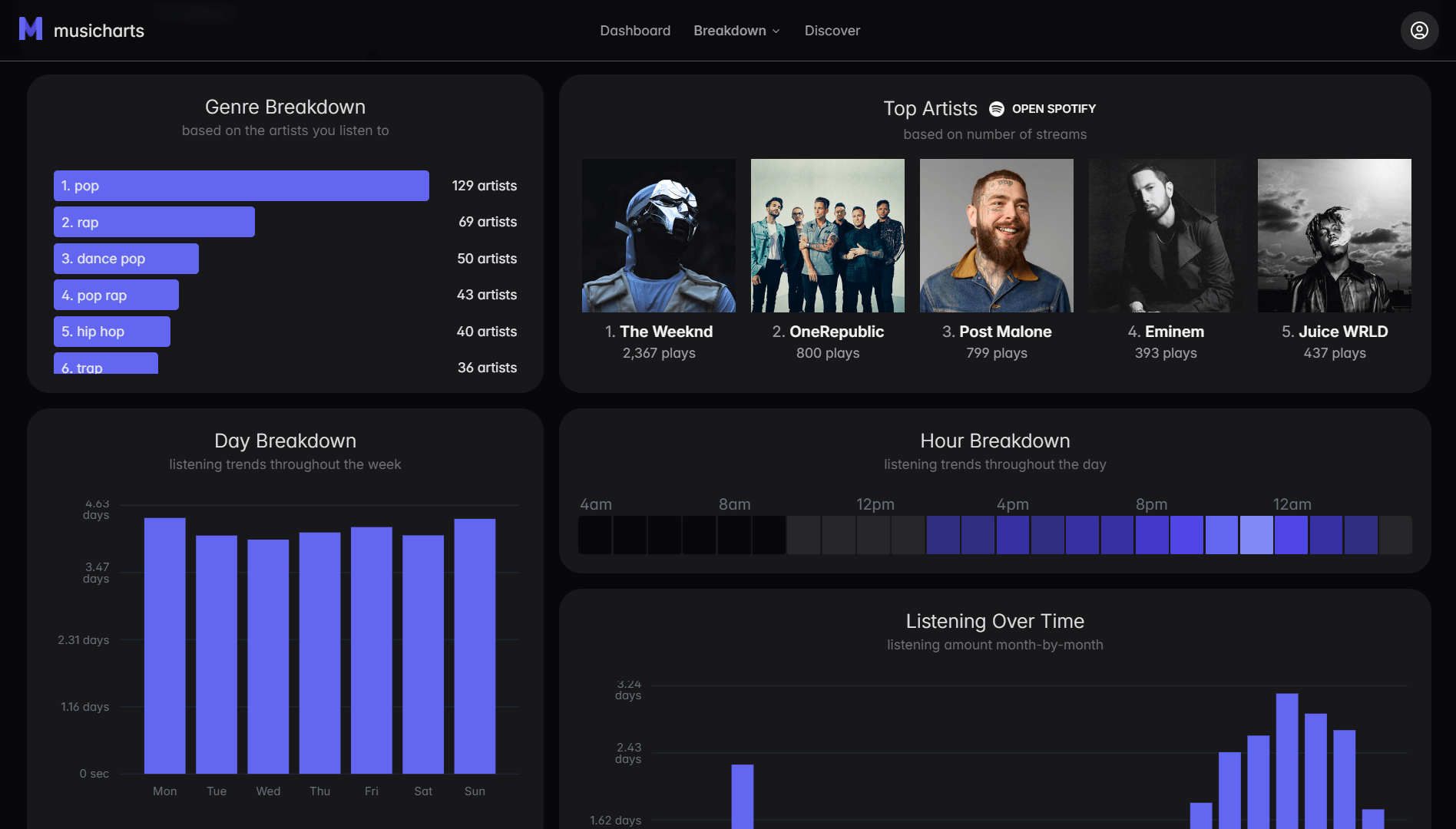Click the OPEN SPOTIFY link
The width and height of the screenshot is (1456, 829).
pos(1054,109)
